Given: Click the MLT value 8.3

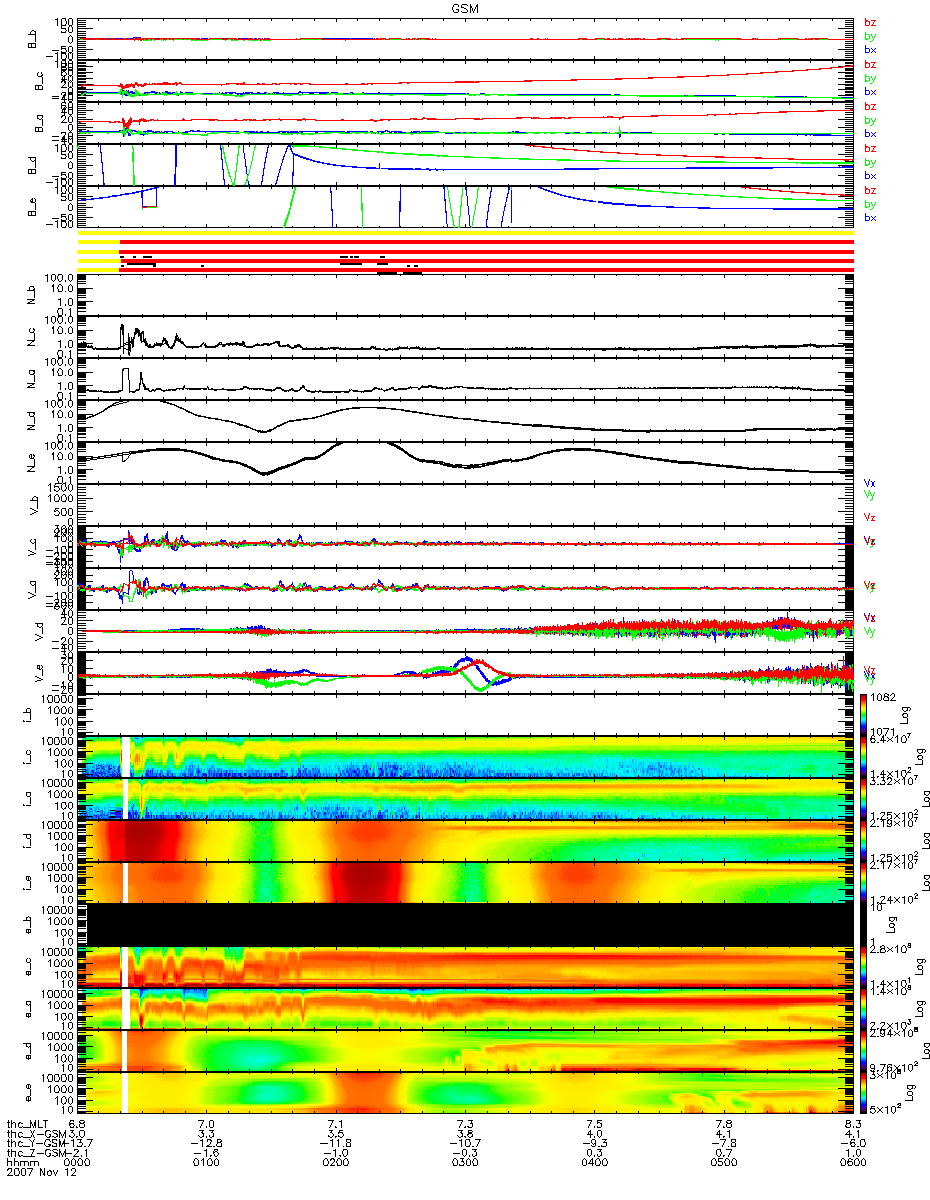Looking at the screenshot, I should click(853, 1124).
